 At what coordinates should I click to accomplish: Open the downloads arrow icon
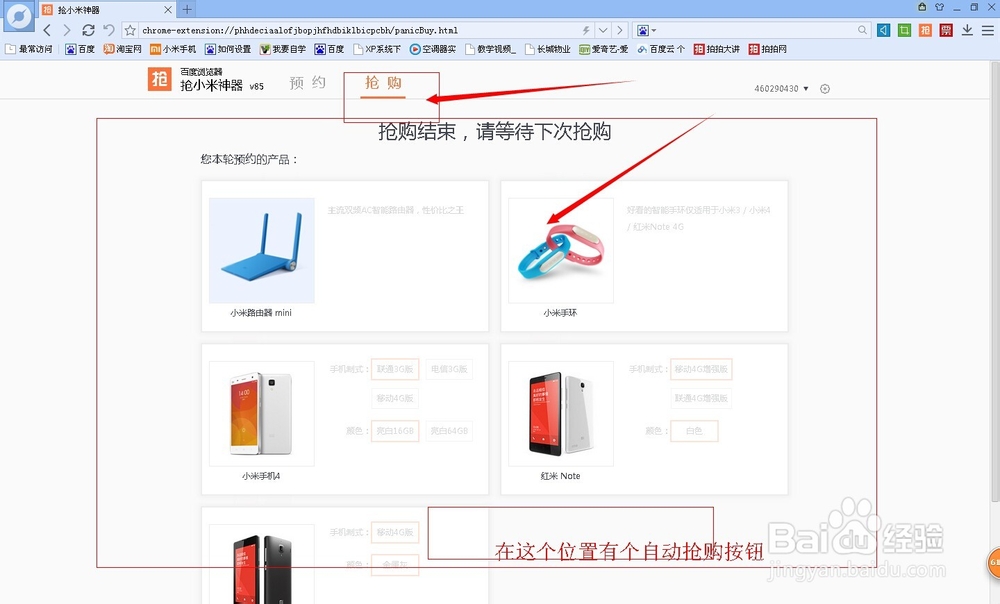967,30
